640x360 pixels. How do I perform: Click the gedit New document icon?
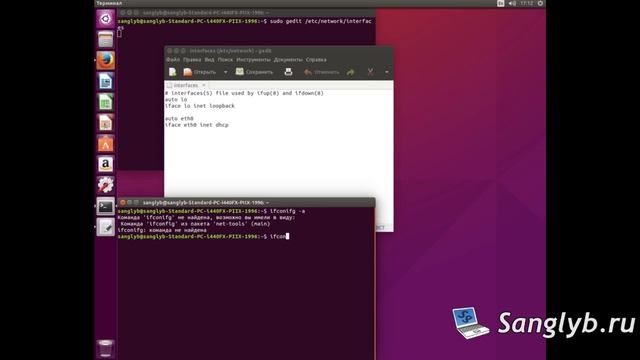pos(173,72)
